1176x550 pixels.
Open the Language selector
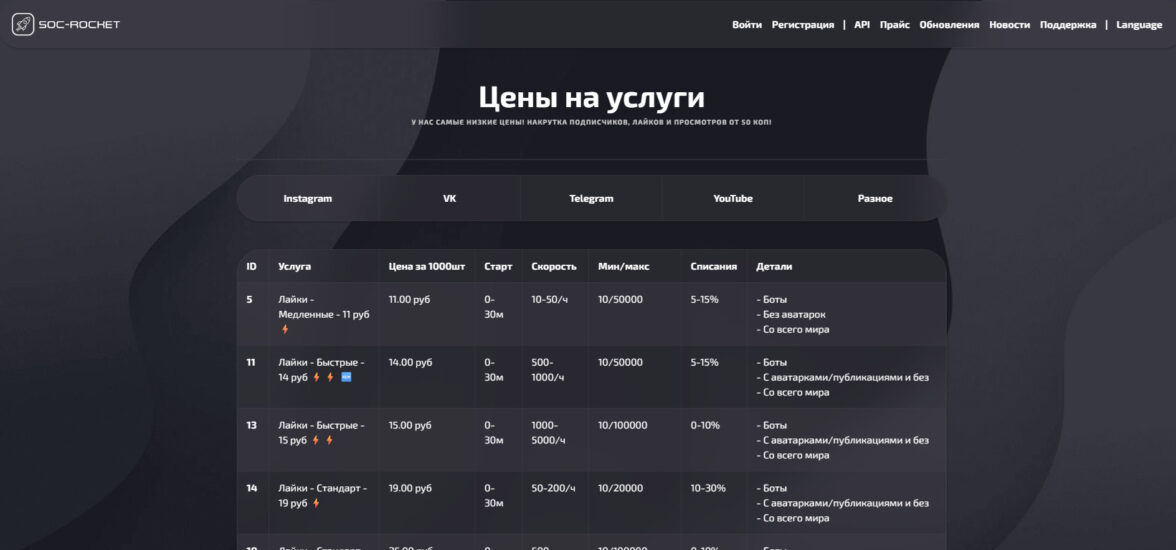(1139, 25)
